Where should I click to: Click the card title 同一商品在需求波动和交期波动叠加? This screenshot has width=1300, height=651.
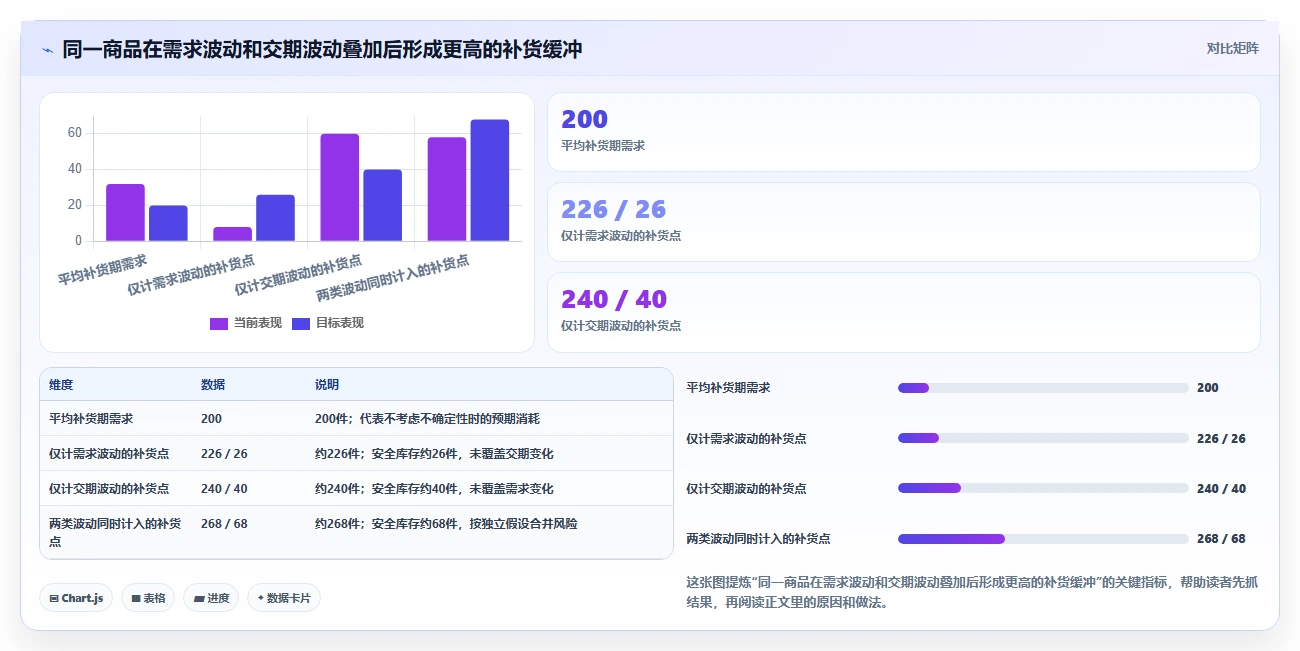(322, 49)
